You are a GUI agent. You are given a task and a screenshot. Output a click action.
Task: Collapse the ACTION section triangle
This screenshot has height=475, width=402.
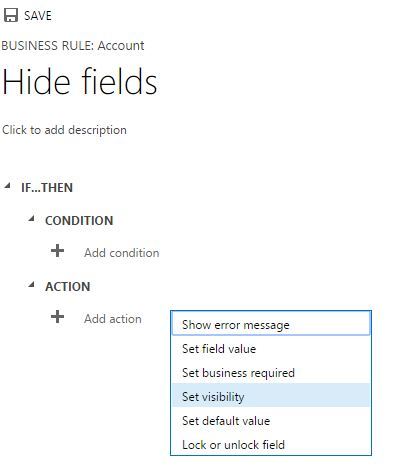point(31,285)
